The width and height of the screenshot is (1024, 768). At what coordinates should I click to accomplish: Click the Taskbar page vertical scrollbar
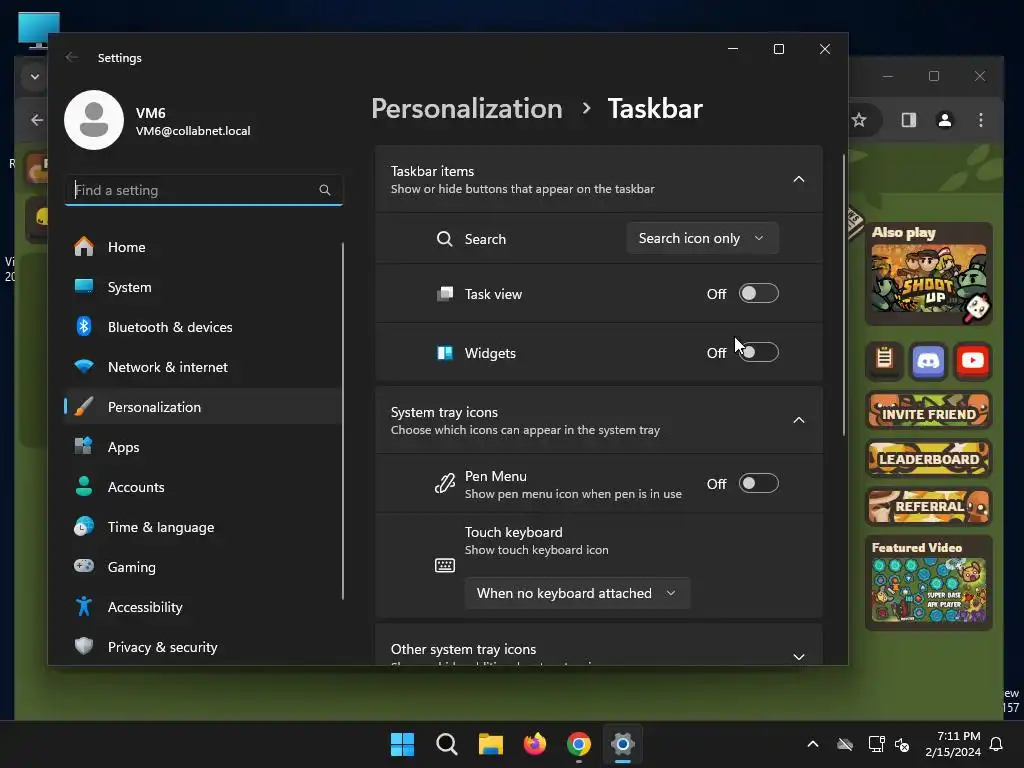pyautogui.click(x=844, y=295)
